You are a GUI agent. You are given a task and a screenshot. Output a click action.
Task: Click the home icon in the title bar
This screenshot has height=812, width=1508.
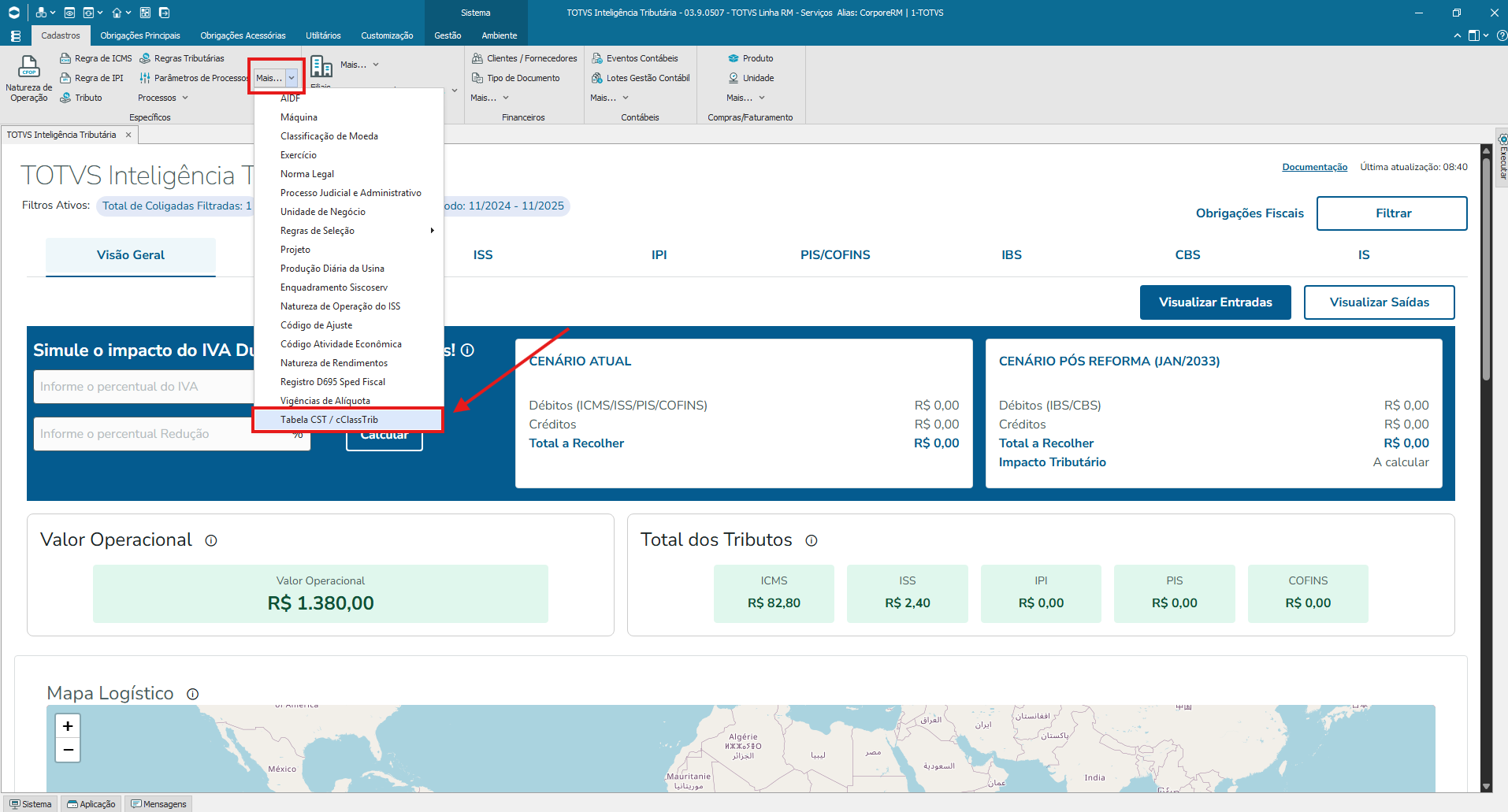pos(117,13)
